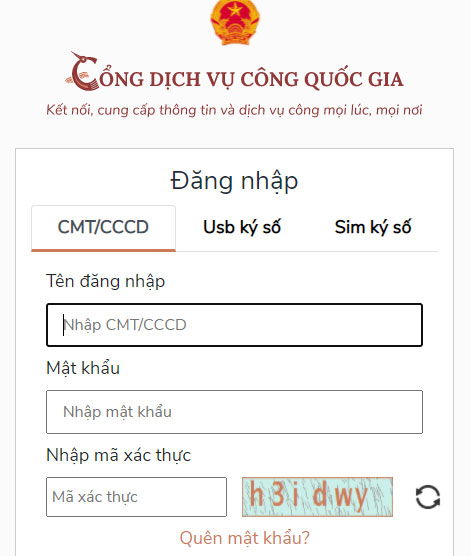471x556 pixels.
Task: Focus the Nhập CMT/CCCD username field
Action: pos(234,325)
